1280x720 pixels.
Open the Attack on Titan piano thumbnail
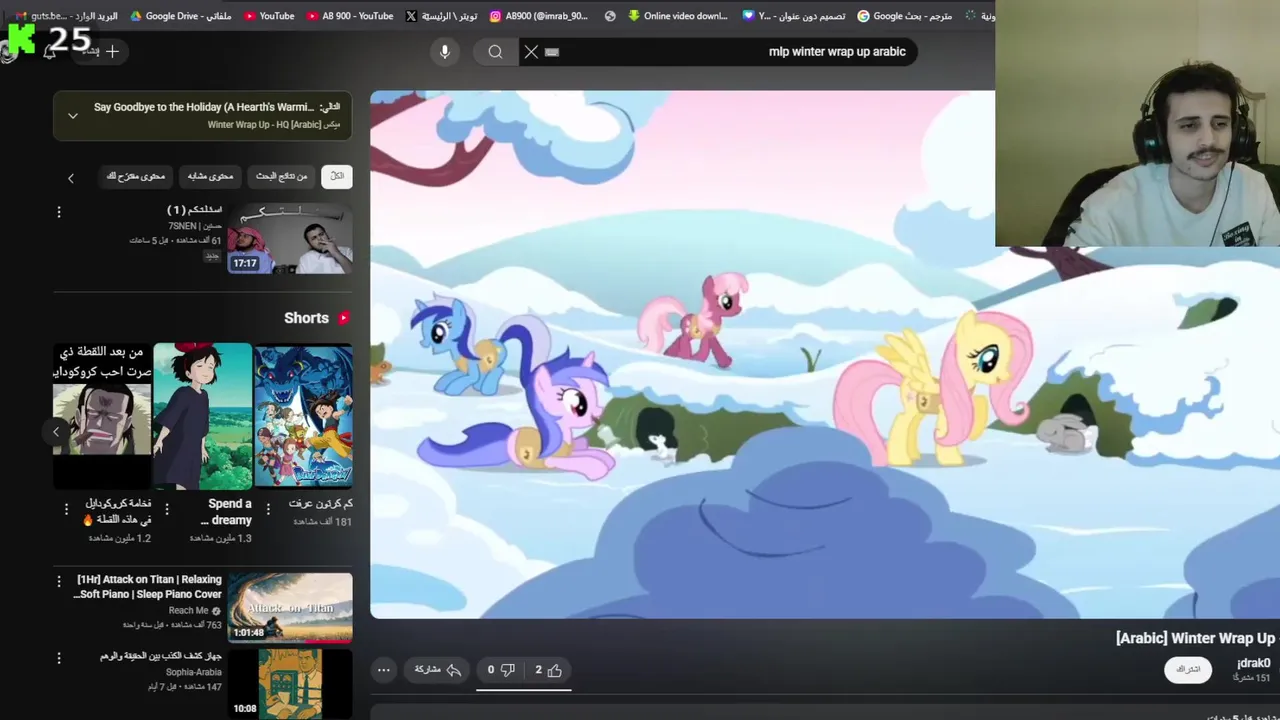290,607
